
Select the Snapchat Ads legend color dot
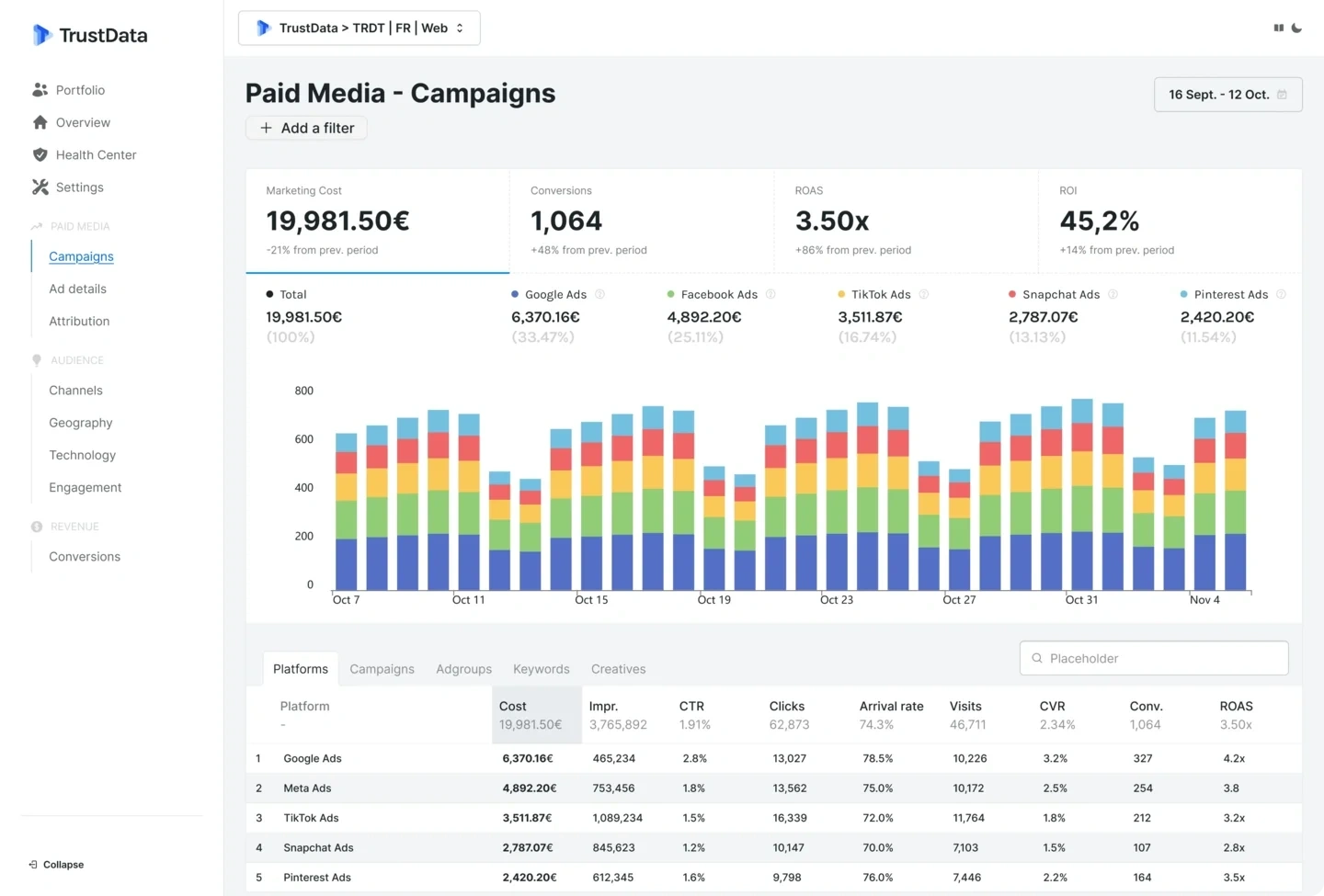coord(1010,294)
